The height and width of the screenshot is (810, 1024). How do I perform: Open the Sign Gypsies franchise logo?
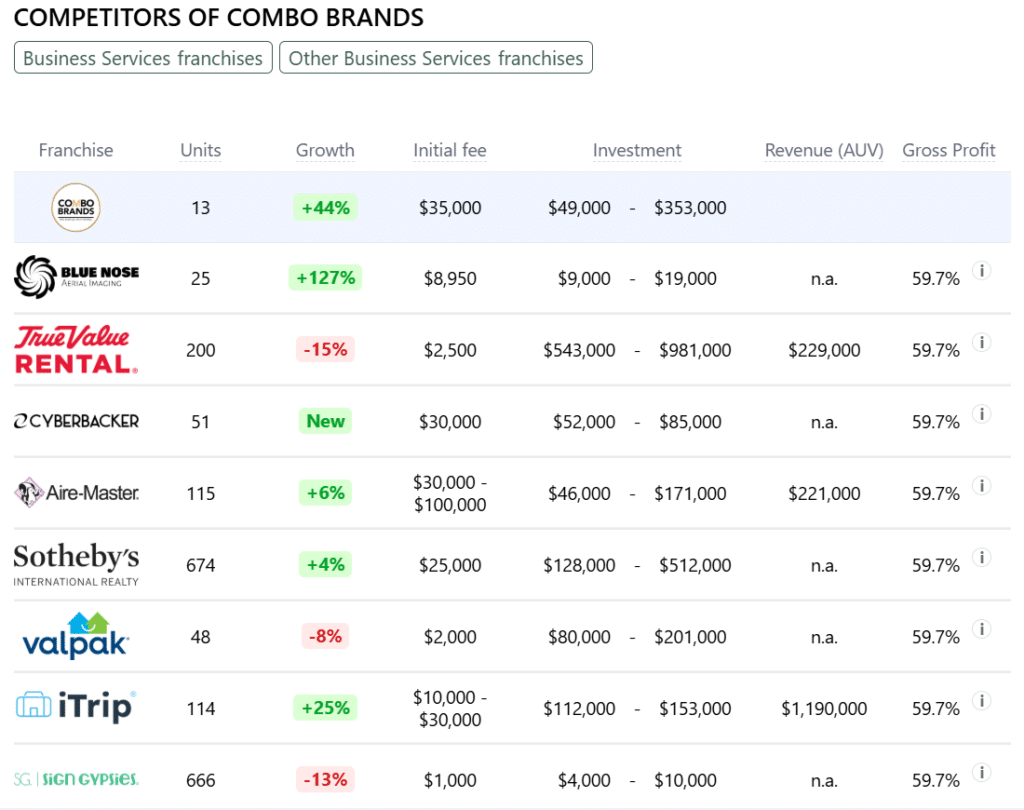pos(76,779)
